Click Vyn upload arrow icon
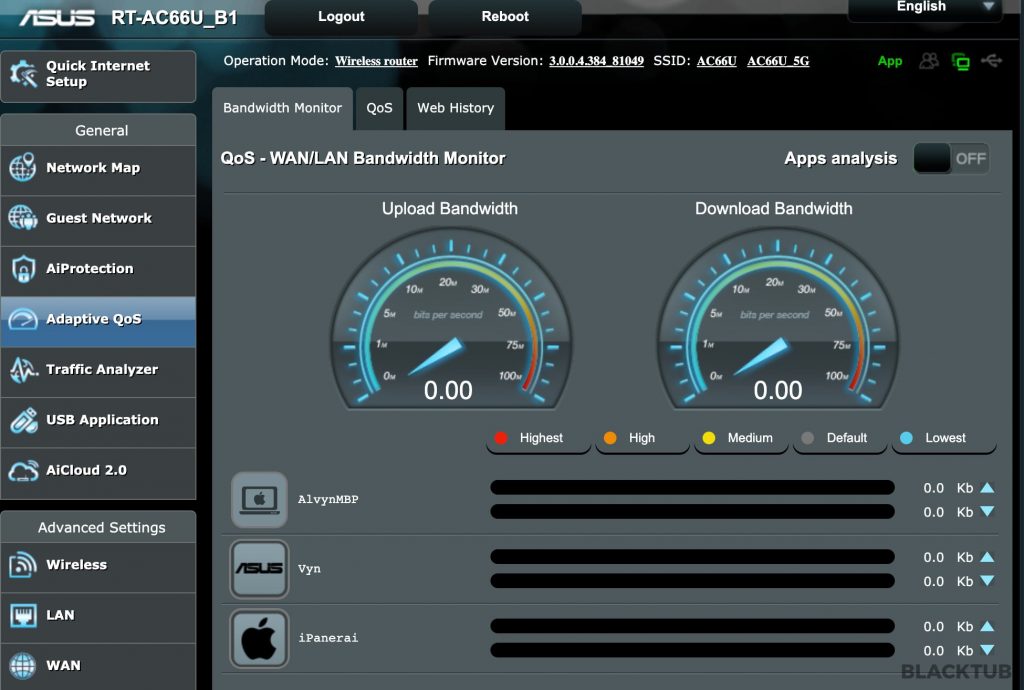 coord(987,557)
